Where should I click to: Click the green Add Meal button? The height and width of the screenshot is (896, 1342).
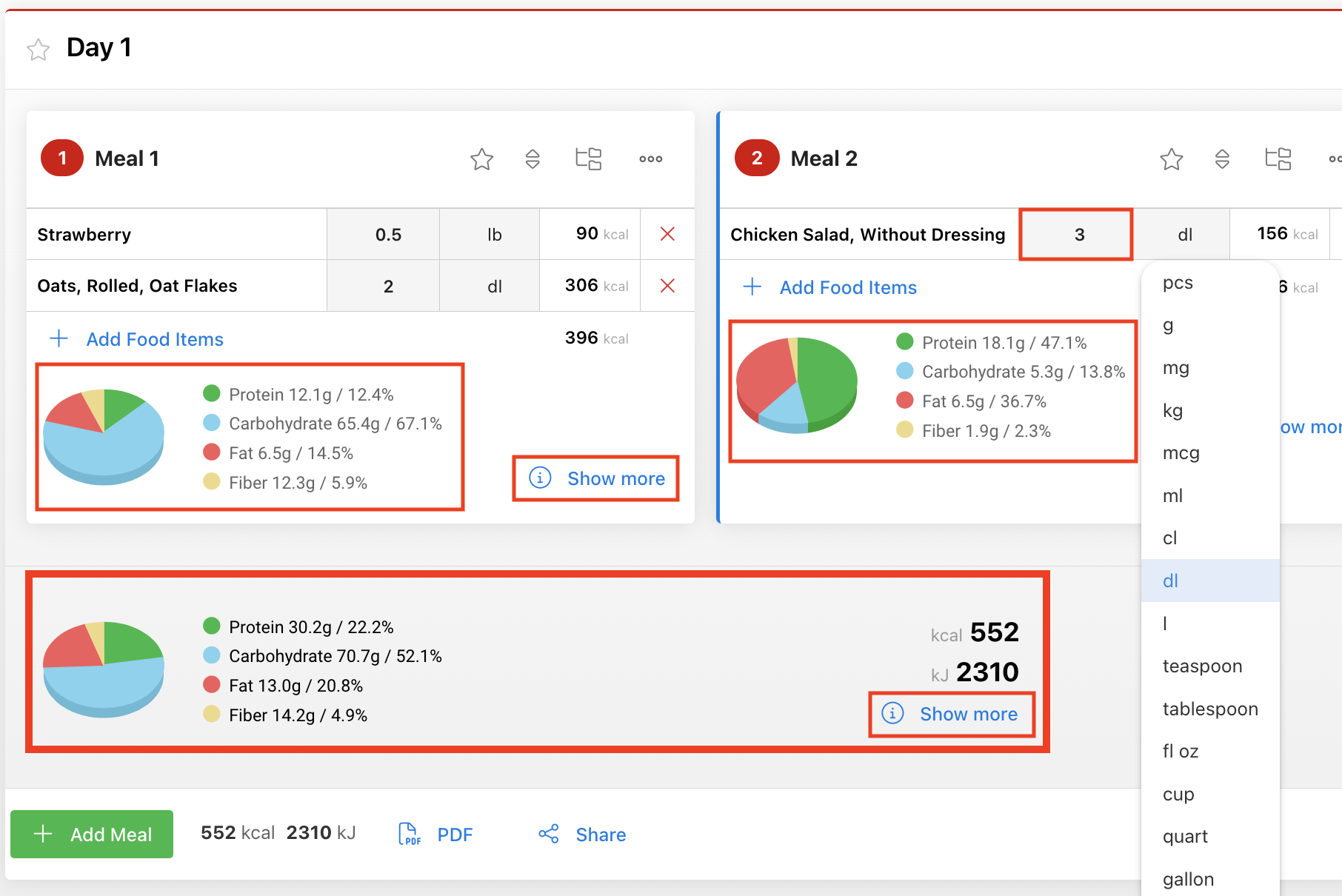92,834
